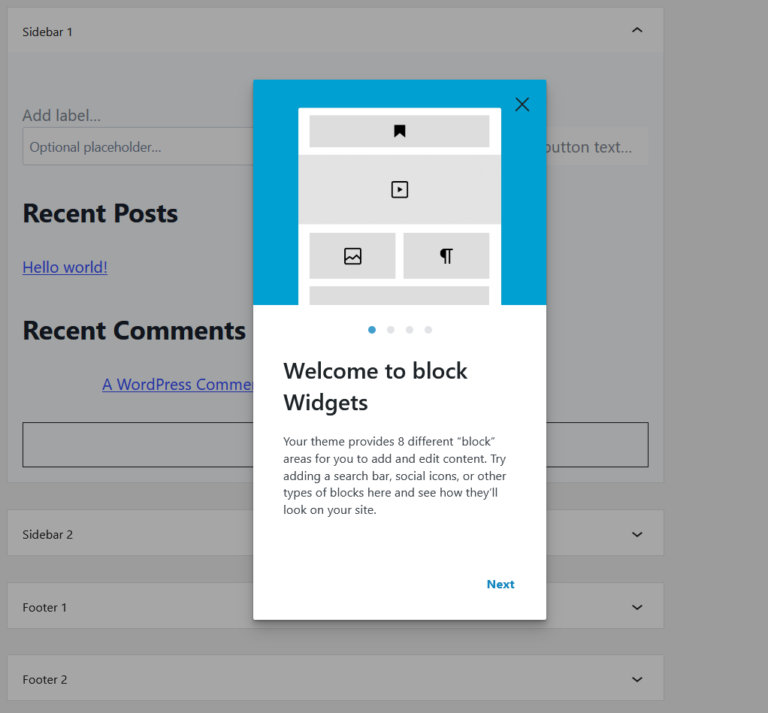Expand the Footer 1 widget area
The height and width of the screenshot is (713, 768).
pyautogui.click(x=637, y=607)
